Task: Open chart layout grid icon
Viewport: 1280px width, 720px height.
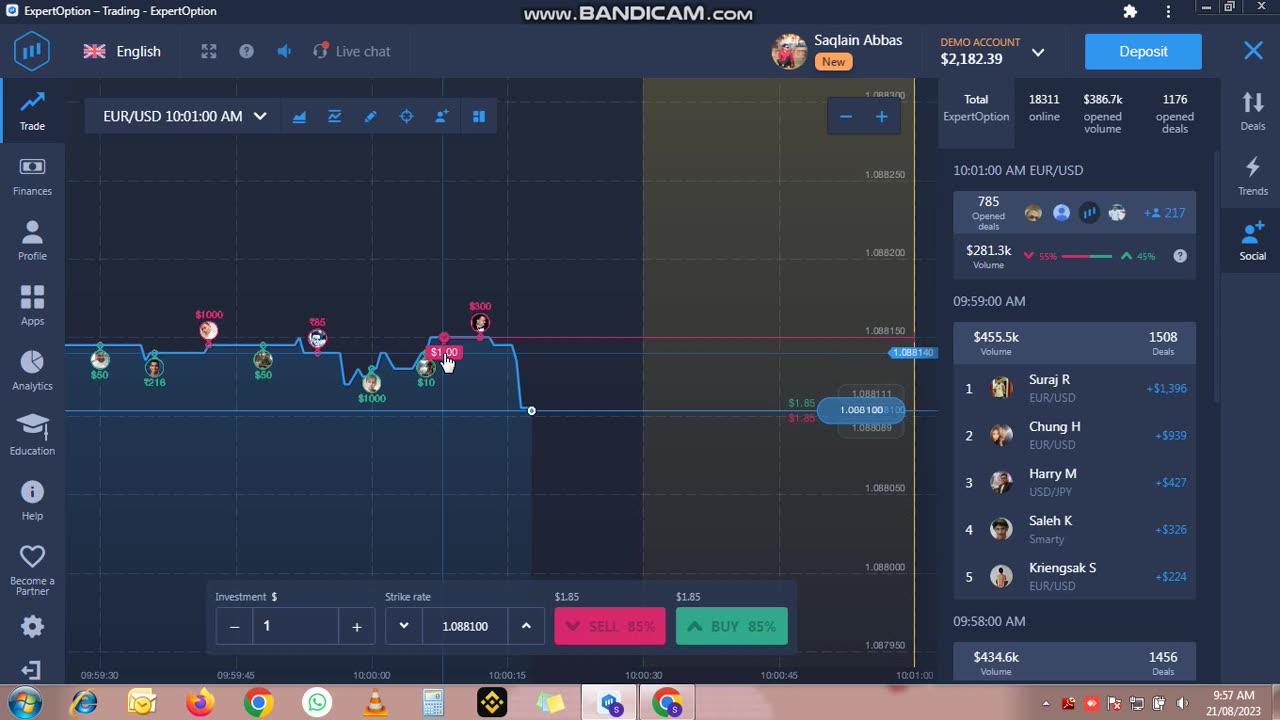Action: [x=478, y=116]
